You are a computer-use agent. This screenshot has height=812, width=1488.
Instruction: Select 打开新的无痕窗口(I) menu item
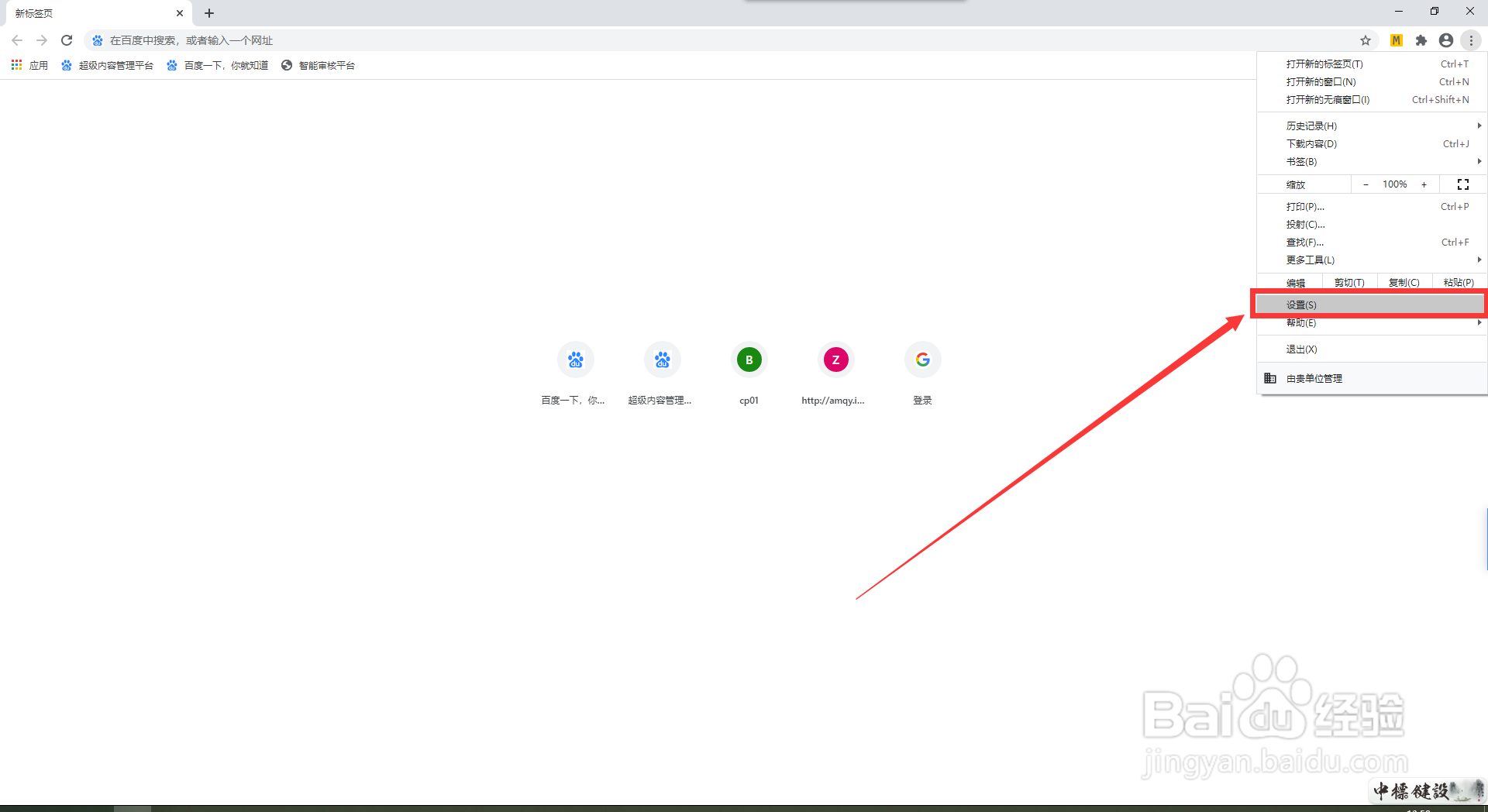click(x=1372, y=100)
